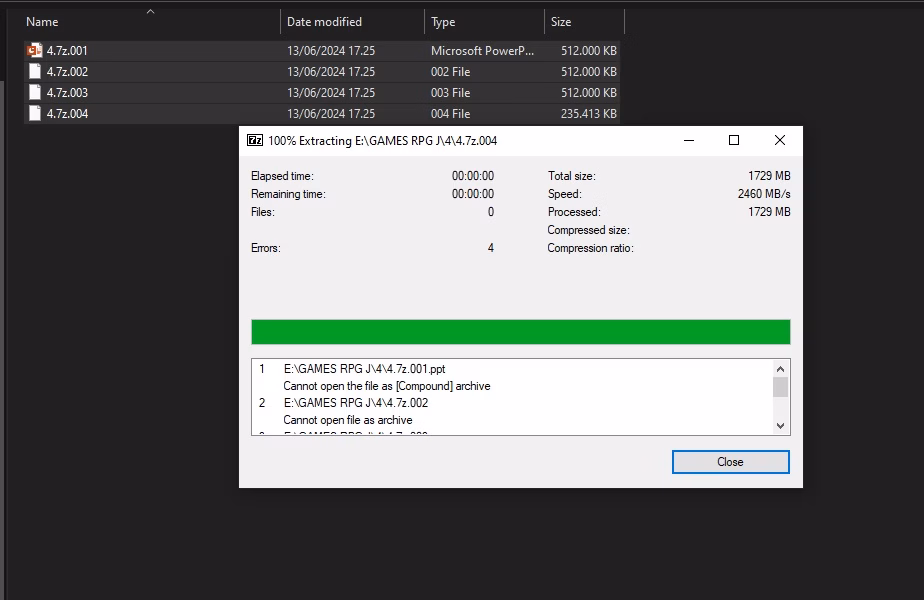Viewport: 924px width, 600px height.
Task: Click the green extraction progress bar
Action: click(520, 332)
